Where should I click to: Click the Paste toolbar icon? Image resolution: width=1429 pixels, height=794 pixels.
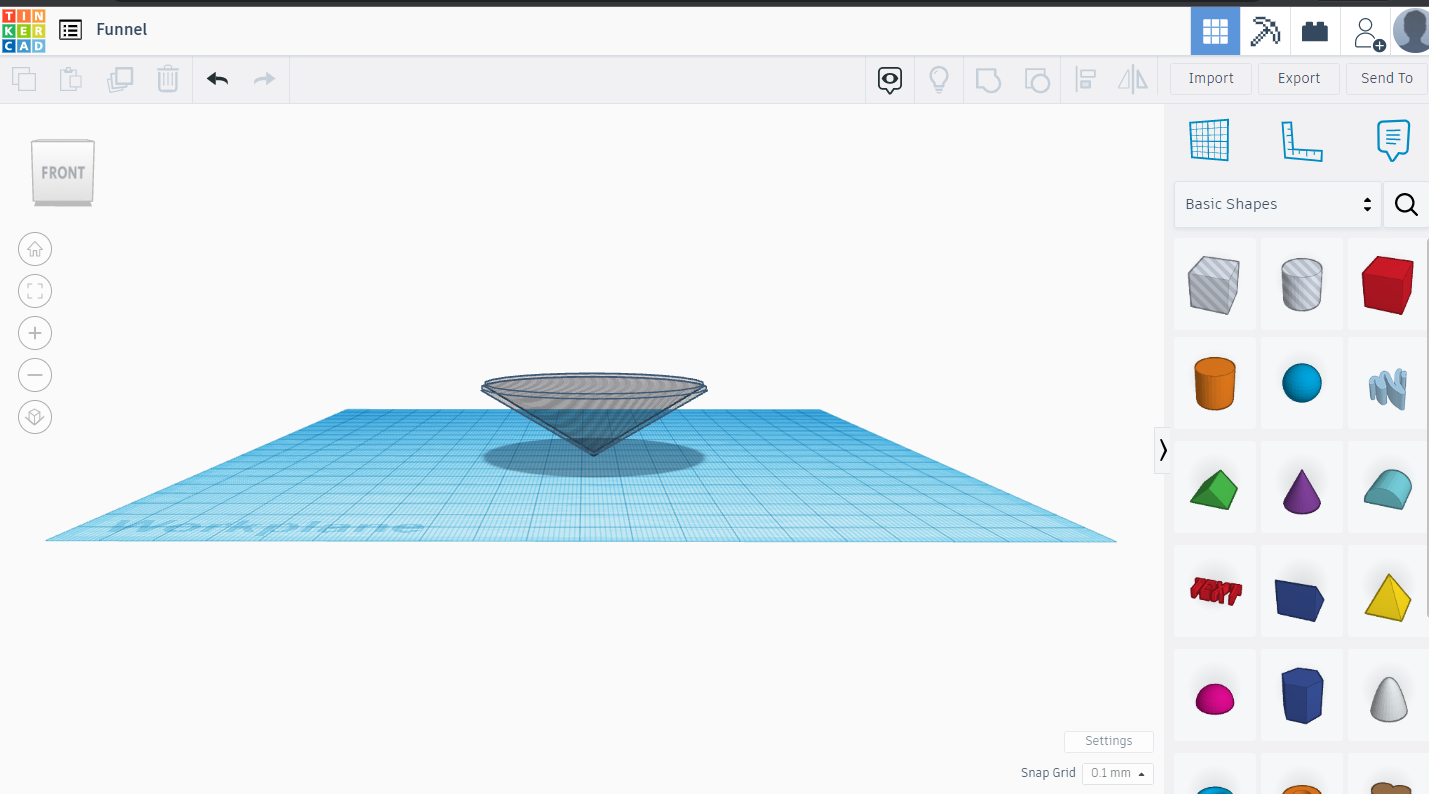tap(71, 79)
